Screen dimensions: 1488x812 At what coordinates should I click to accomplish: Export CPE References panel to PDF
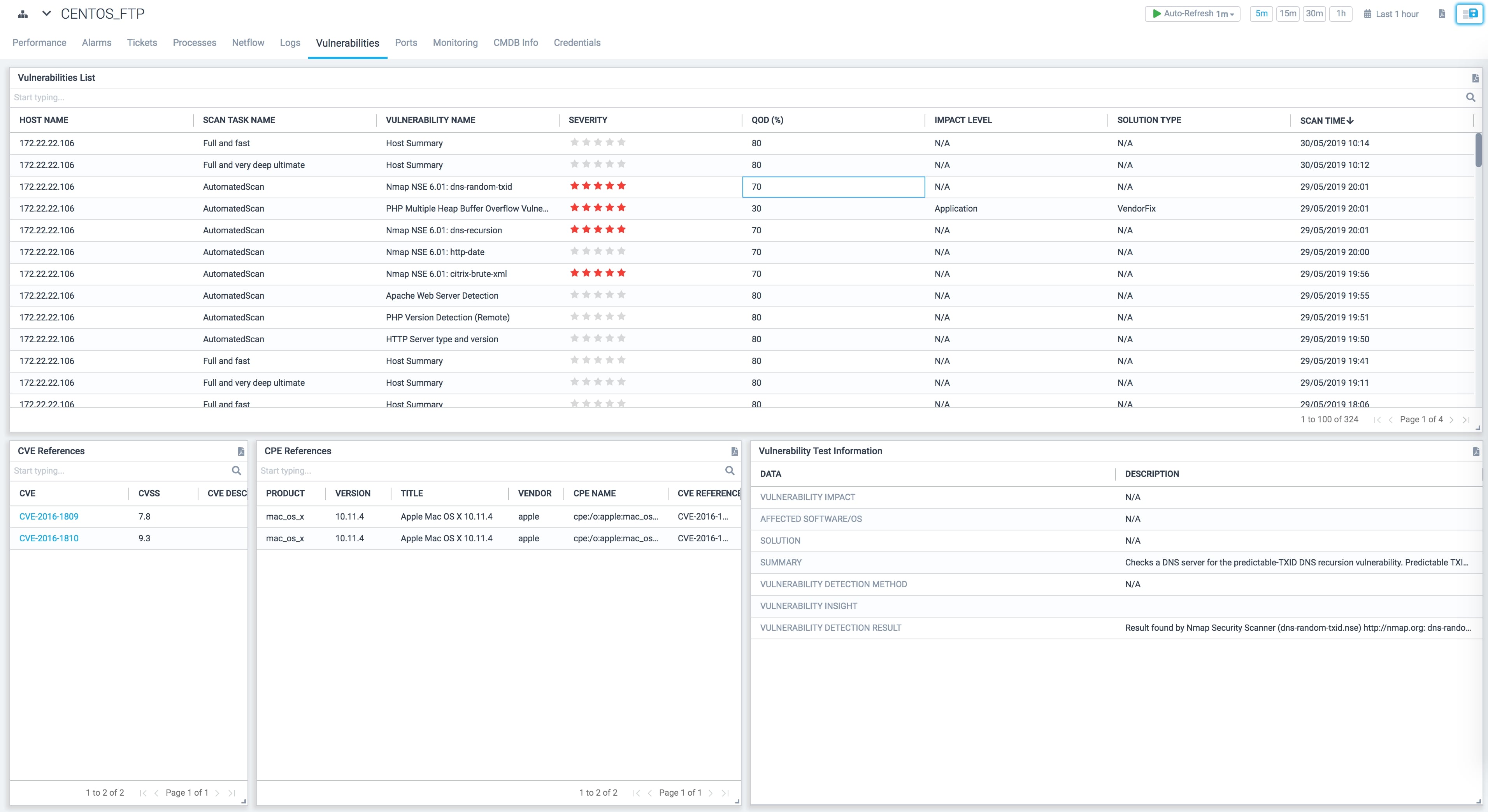tap(734, 451)
